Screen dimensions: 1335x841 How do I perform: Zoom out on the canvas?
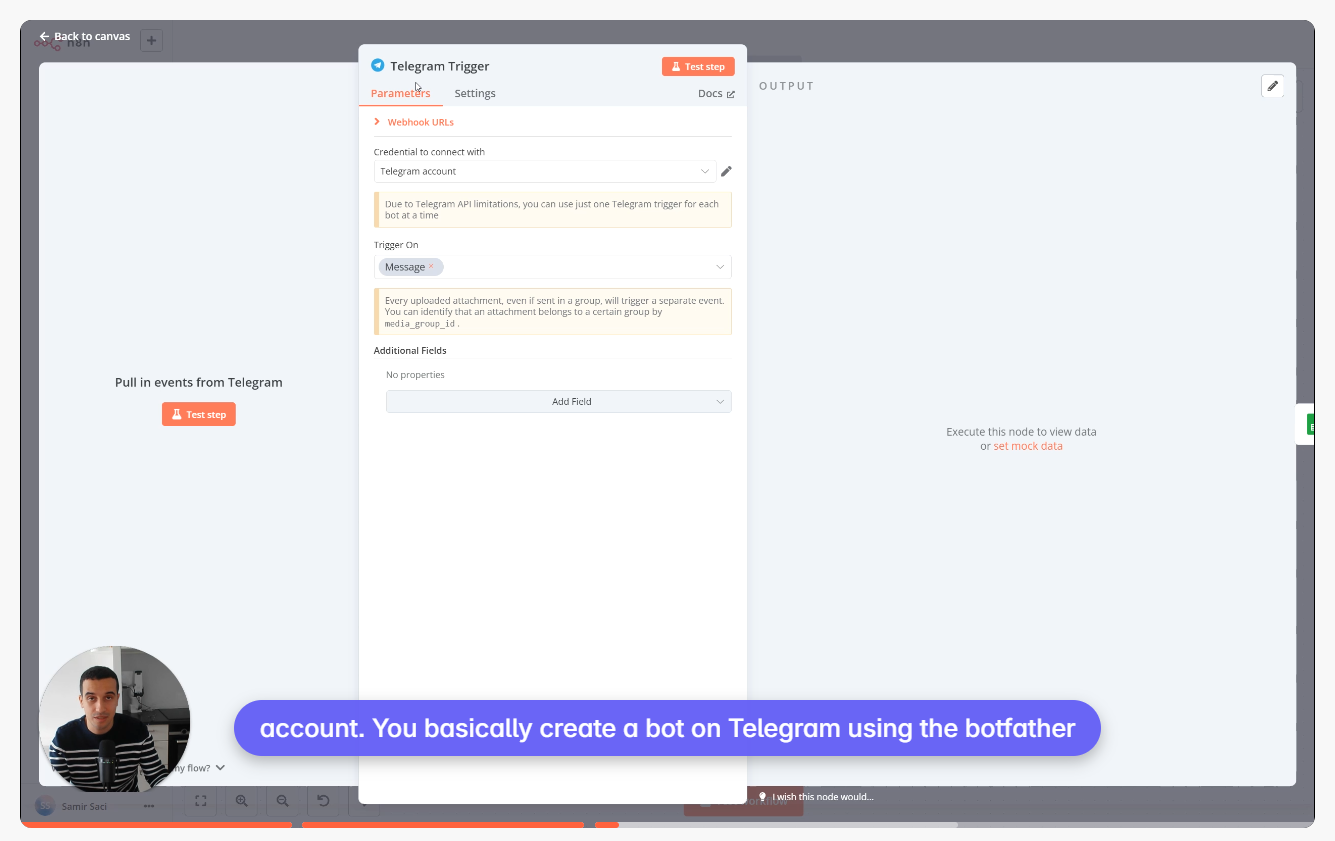(x=283, y=801)
